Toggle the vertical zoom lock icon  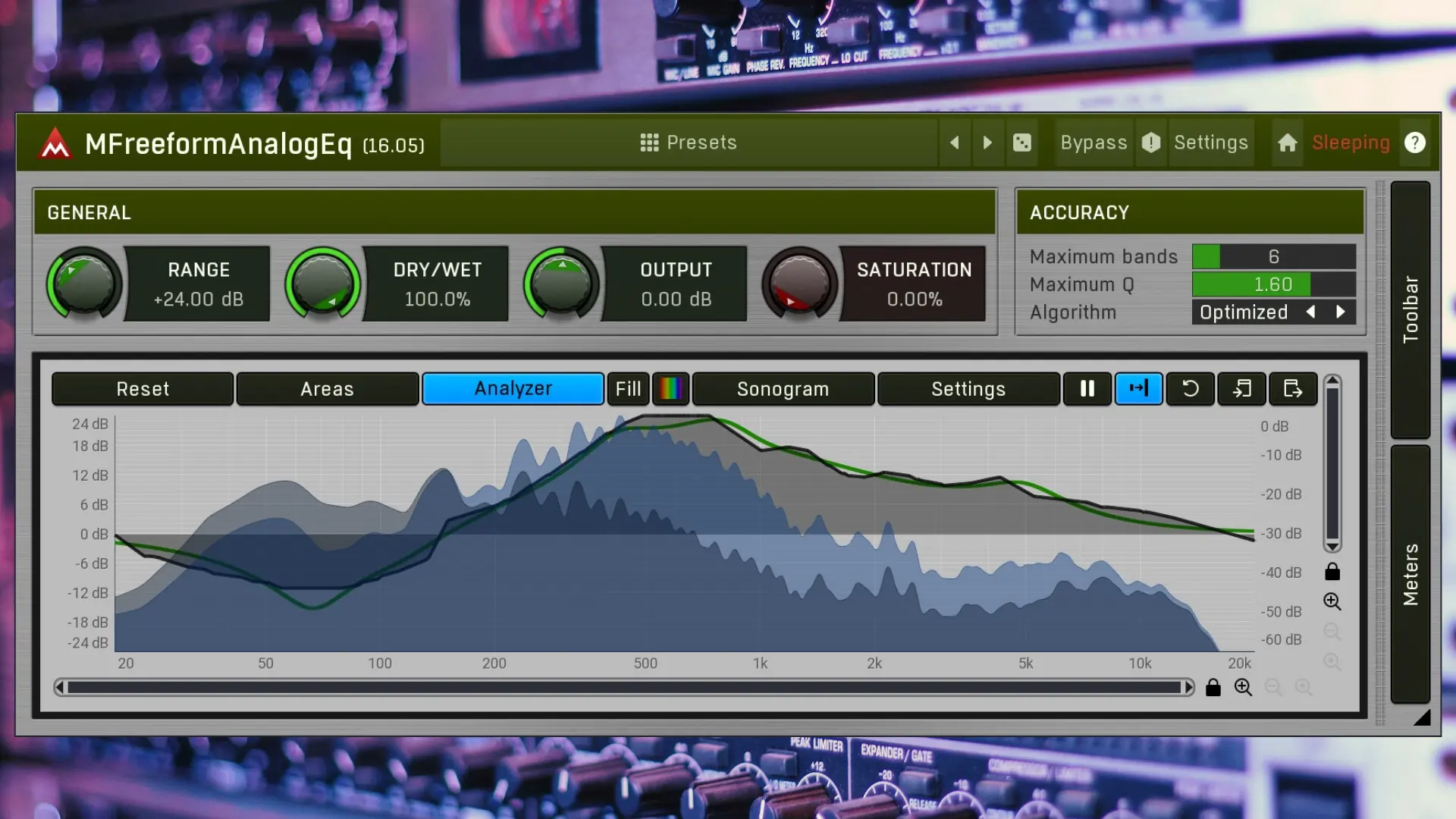(x=1332, y=572)
